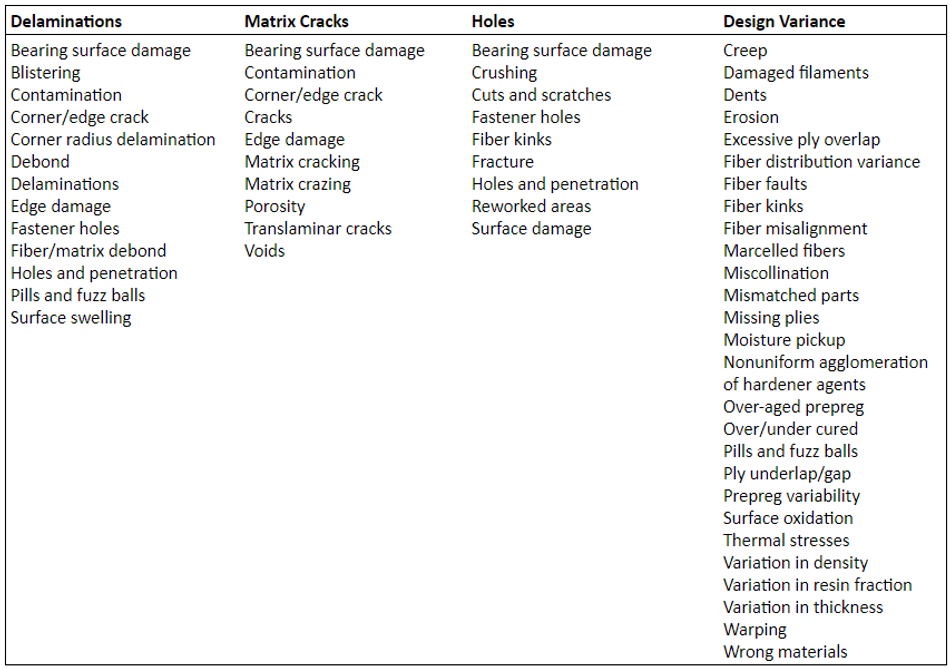Click the Crushing entry
The image size is (950, 668).
pos(504,73)
